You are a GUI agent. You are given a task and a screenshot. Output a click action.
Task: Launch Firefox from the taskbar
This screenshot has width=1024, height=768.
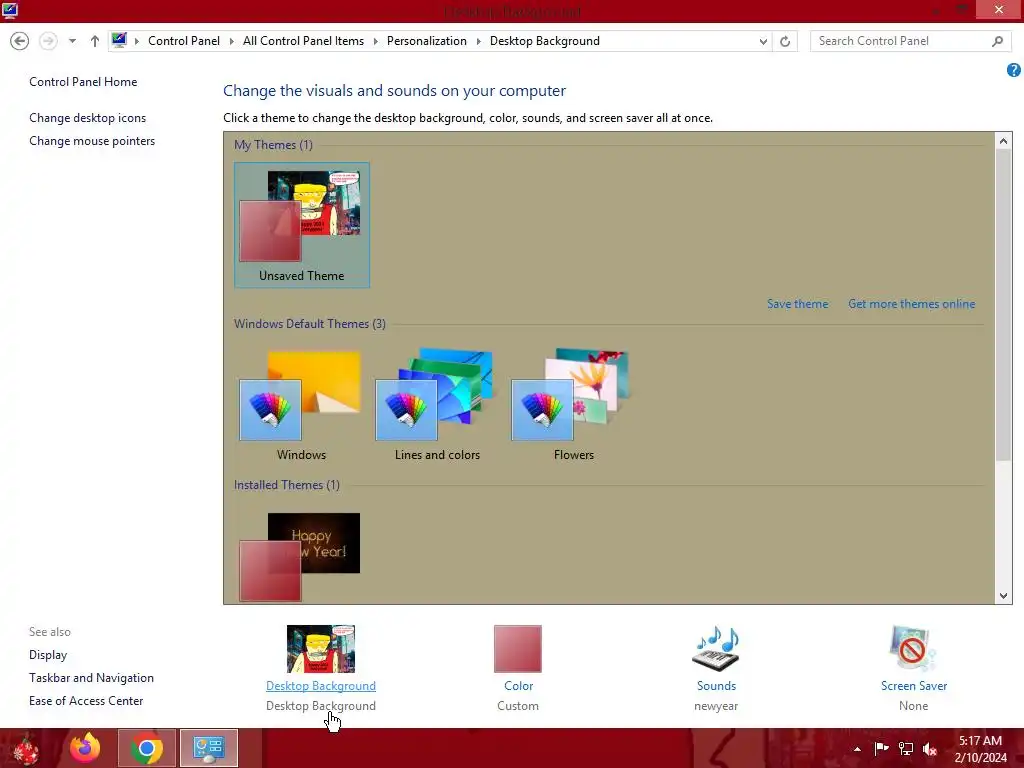85,748
